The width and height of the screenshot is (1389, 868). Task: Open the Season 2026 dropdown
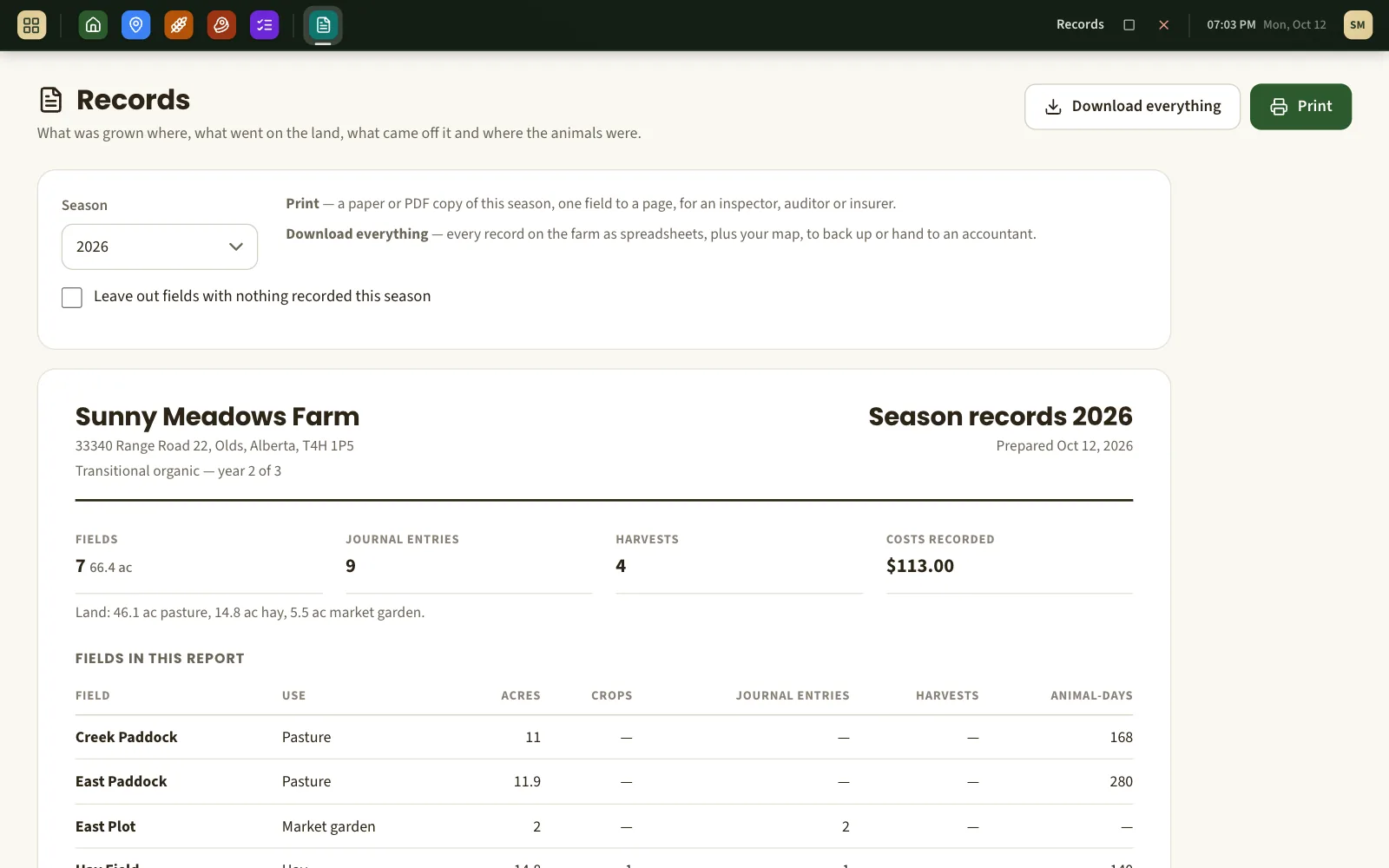(160, 247)
